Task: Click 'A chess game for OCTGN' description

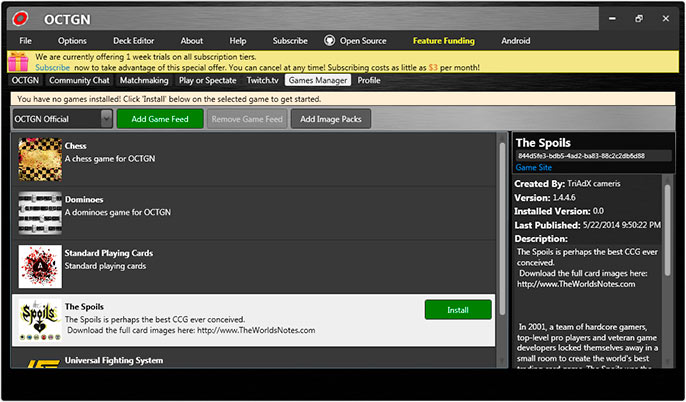Action: click(110, 159)
